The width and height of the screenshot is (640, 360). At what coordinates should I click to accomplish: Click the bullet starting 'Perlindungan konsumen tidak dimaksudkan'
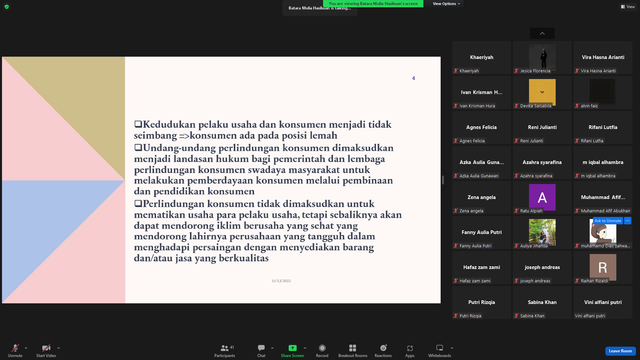(268, 231)
